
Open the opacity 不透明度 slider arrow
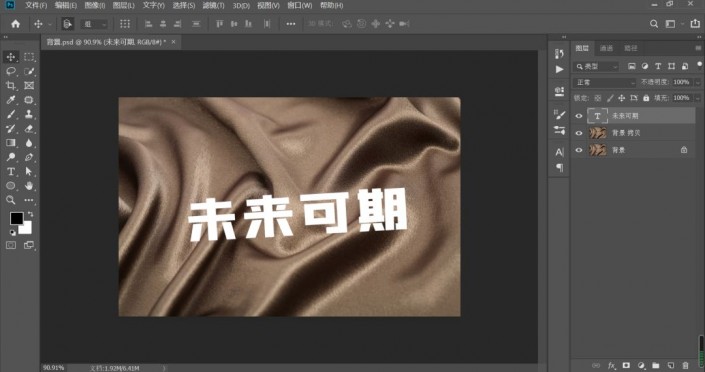coord(697,82)
